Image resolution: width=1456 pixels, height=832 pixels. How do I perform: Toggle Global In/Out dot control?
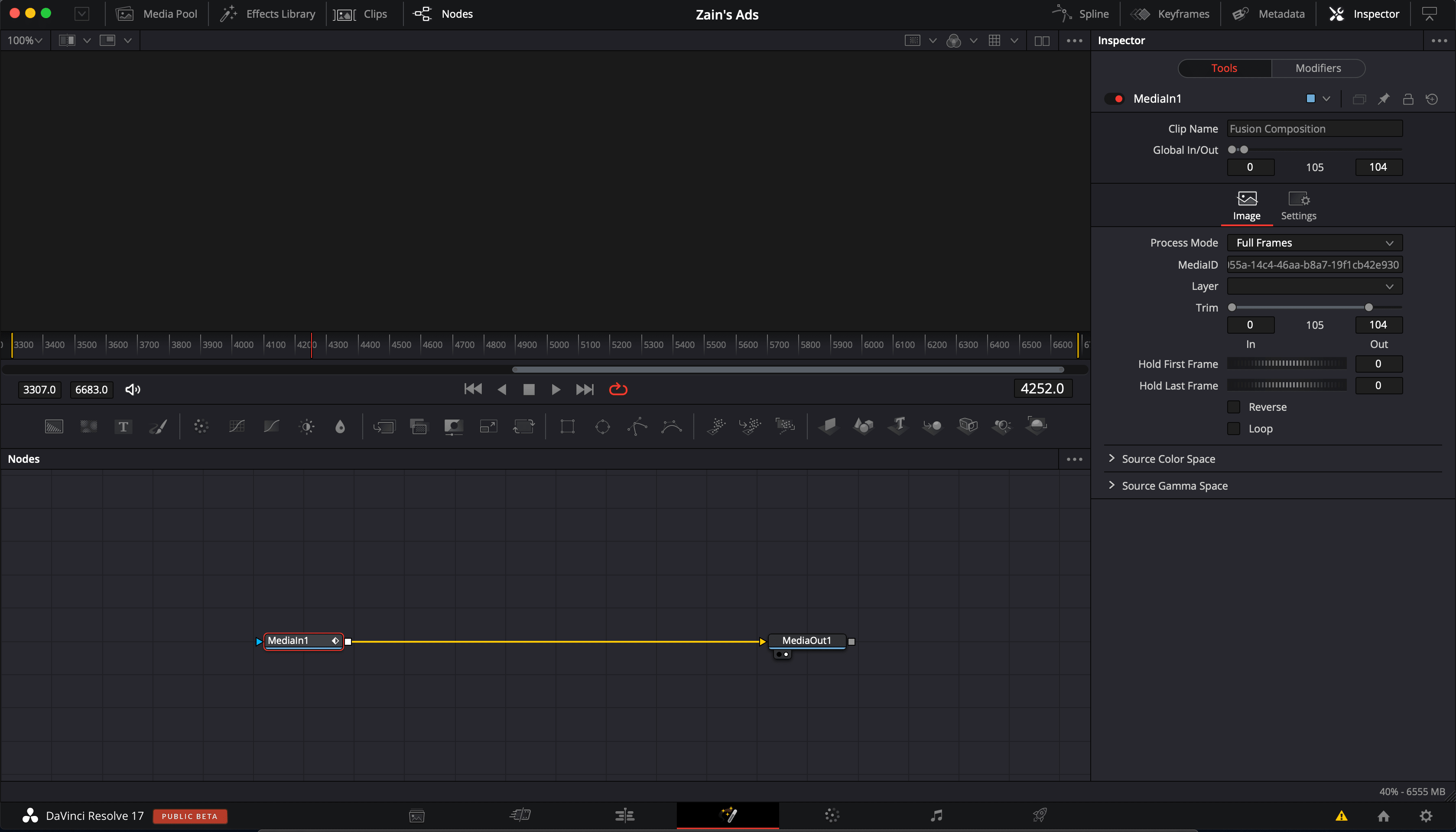[x=1239, y=149]
